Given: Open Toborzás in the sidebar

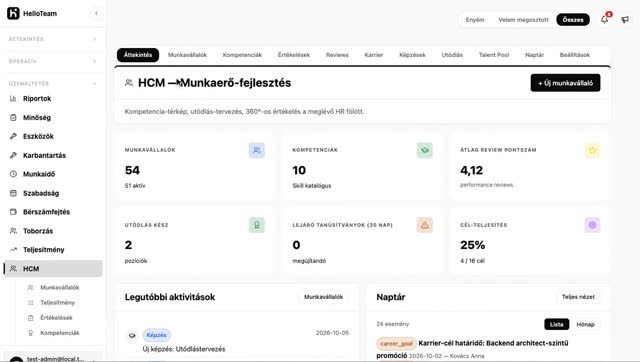Looking at the screenshot, I should pos(53,231).
